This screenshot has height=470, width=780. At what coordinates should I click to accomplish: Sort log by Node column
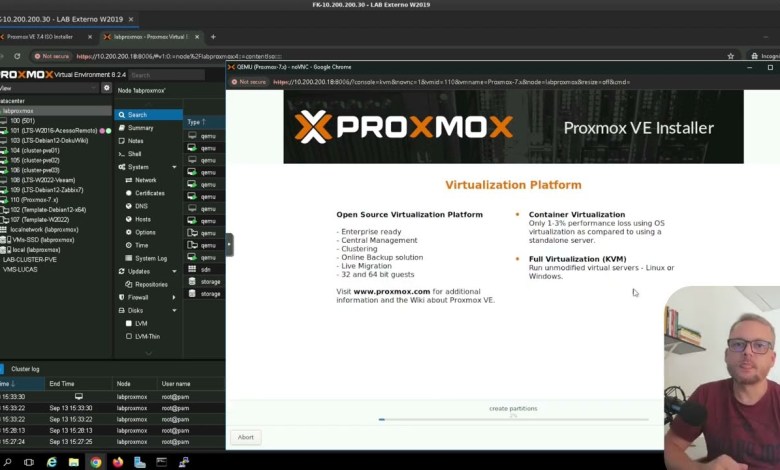[x=135, y=384]
